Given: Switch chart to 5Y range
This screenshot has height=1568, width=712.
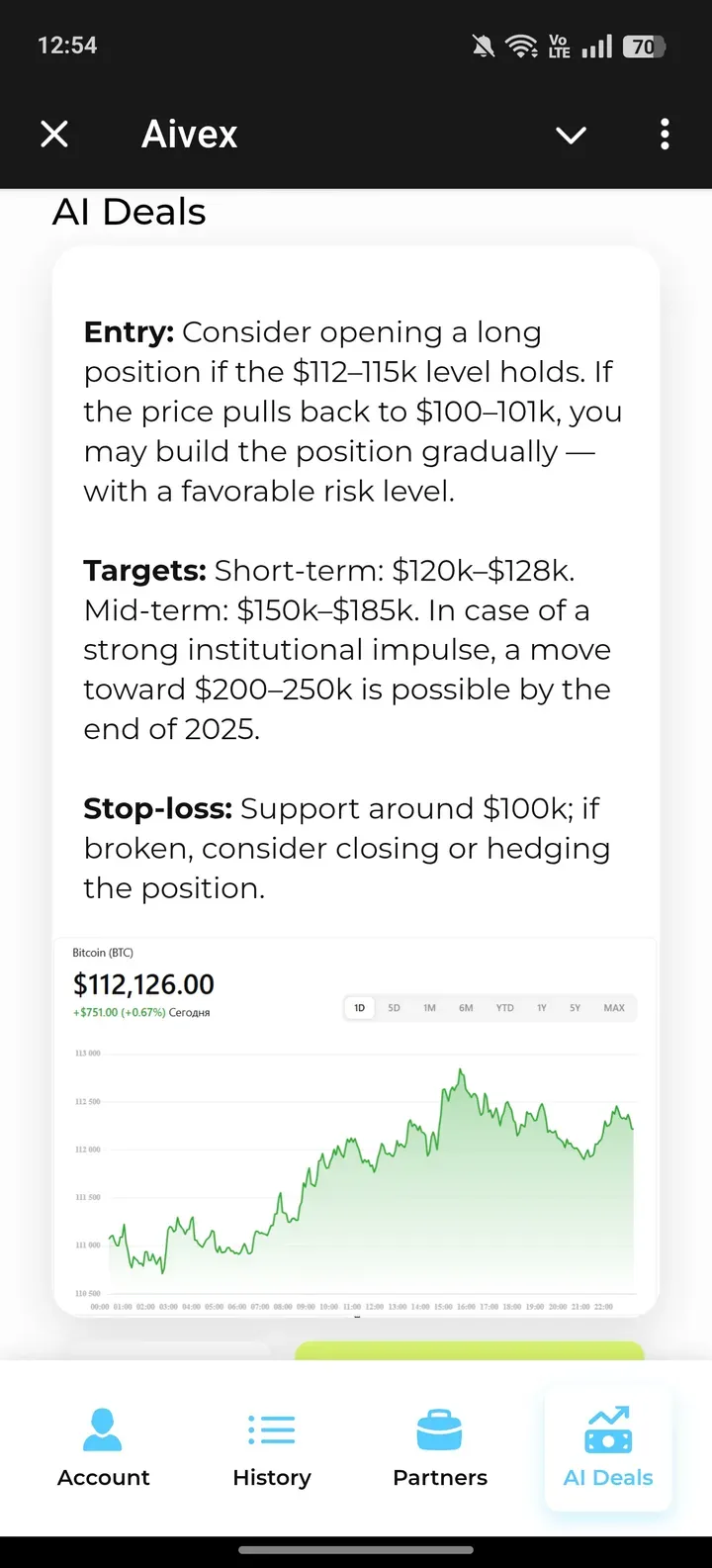Looking at the screenshot, I should point(575,1008).
